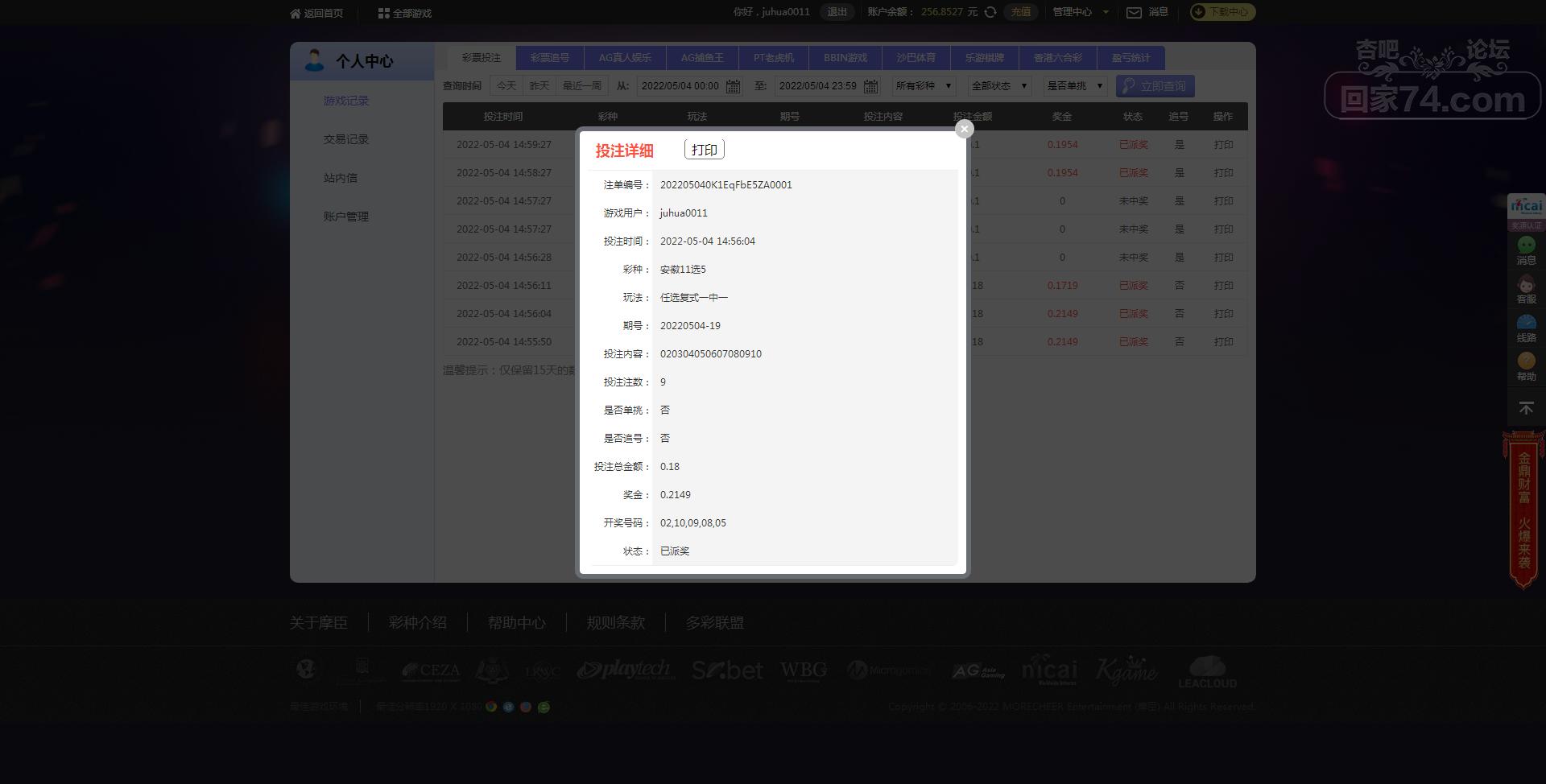Click the 客服 sidebar icon
Image resolution: width=1546 pixels, height=784 pixels.
pyautogui.click(x=1526, y=290)
